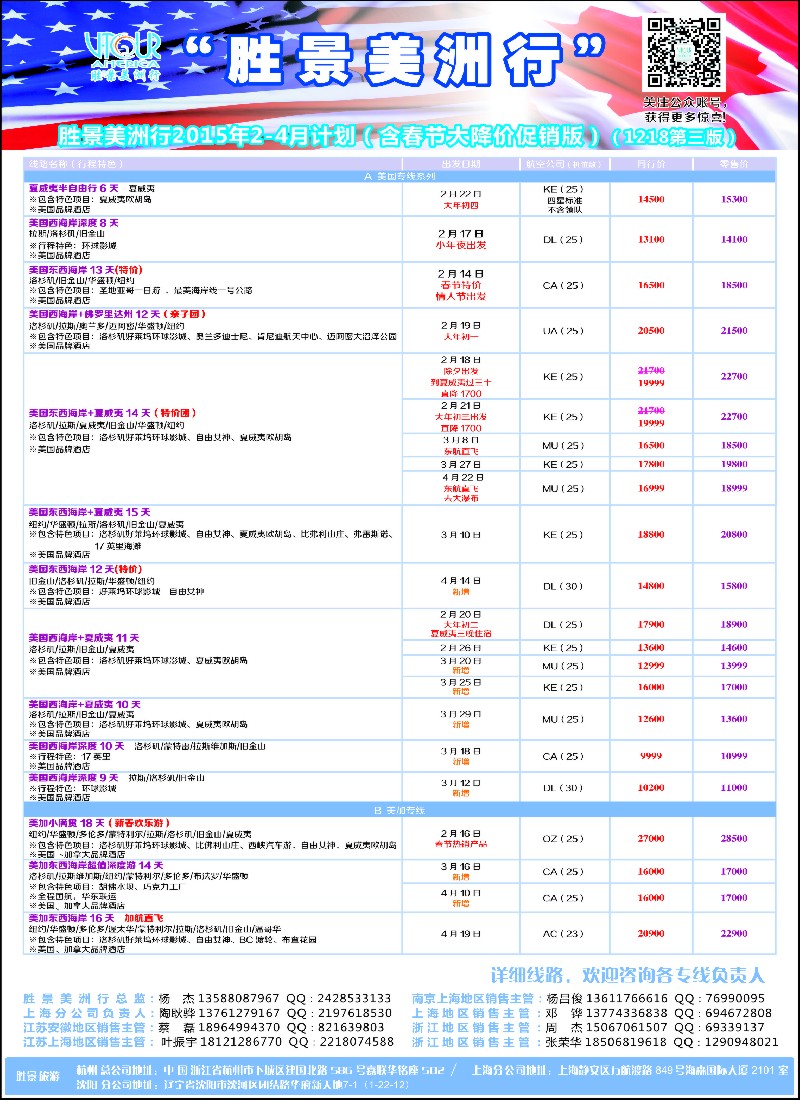Select the "美国西海岸+夏威夷 11 天" tour title
The width and height of the screenshot is (800, 1100).
click(84, 638)
